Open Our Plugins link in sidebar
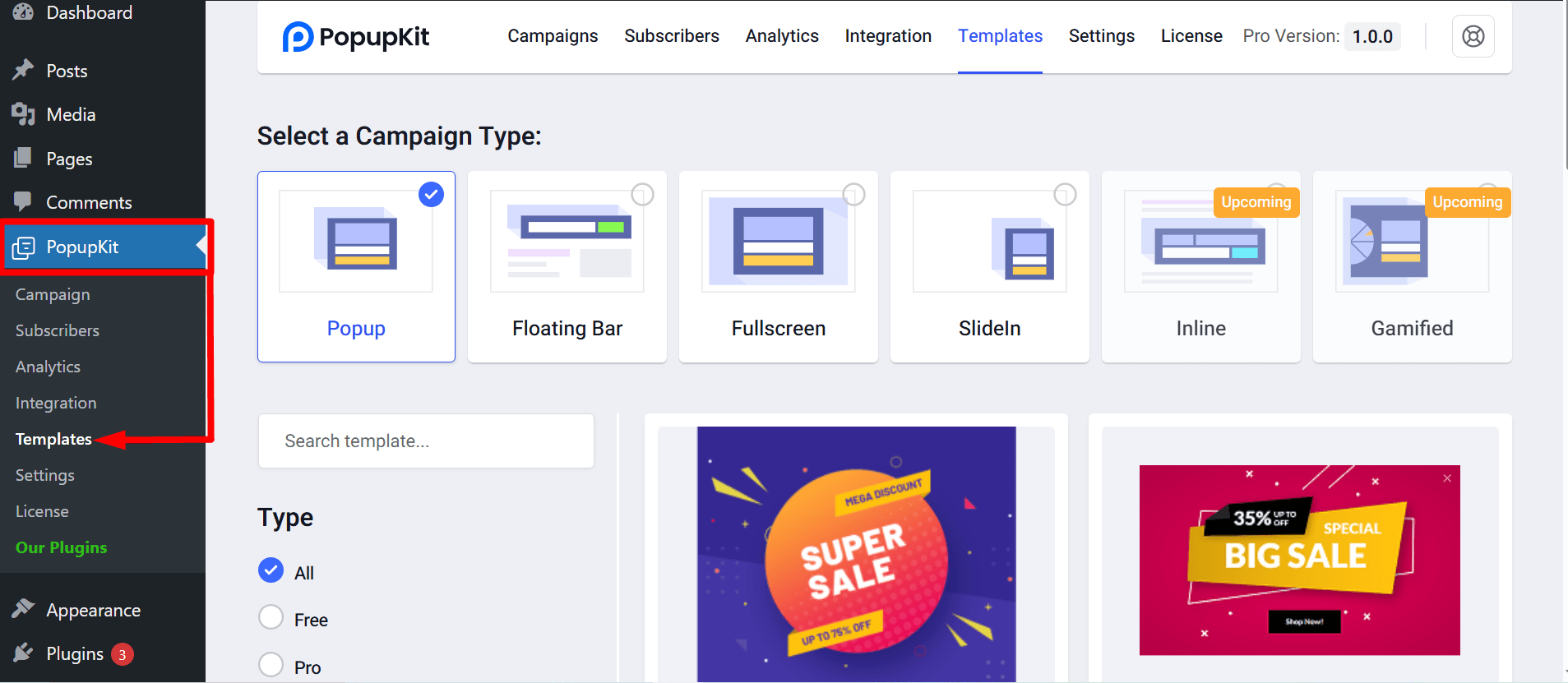The width and height of the screenshot is (1568, 683). tap(61, 547)
